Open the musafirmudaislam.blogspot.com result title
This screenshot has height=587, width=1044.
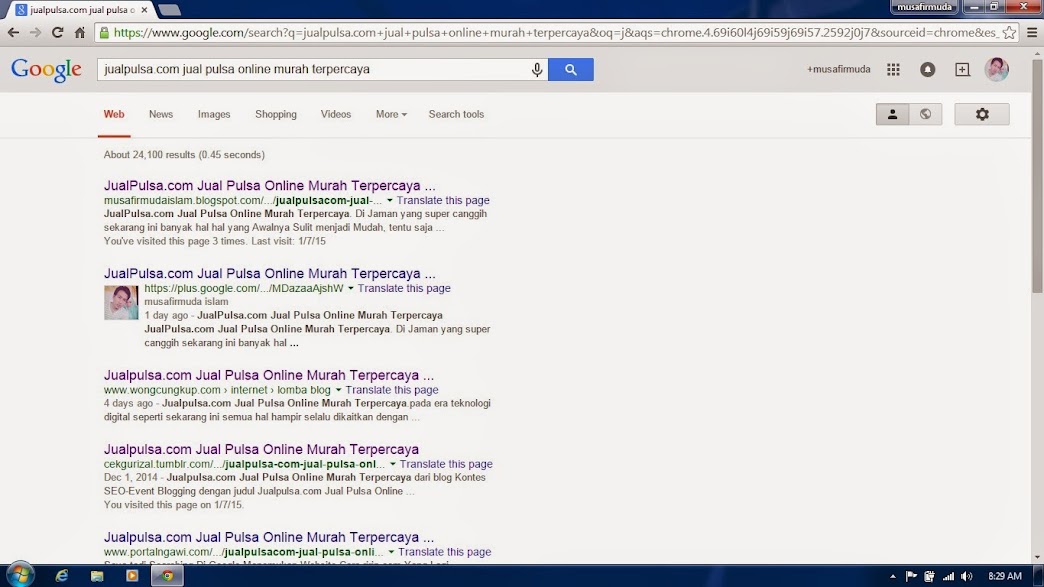(x=269, y=186)
